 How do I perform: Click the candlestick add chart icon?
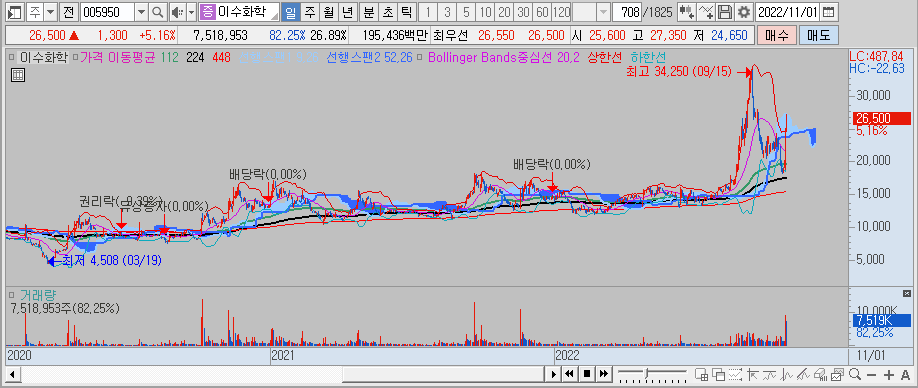(687, 12)
